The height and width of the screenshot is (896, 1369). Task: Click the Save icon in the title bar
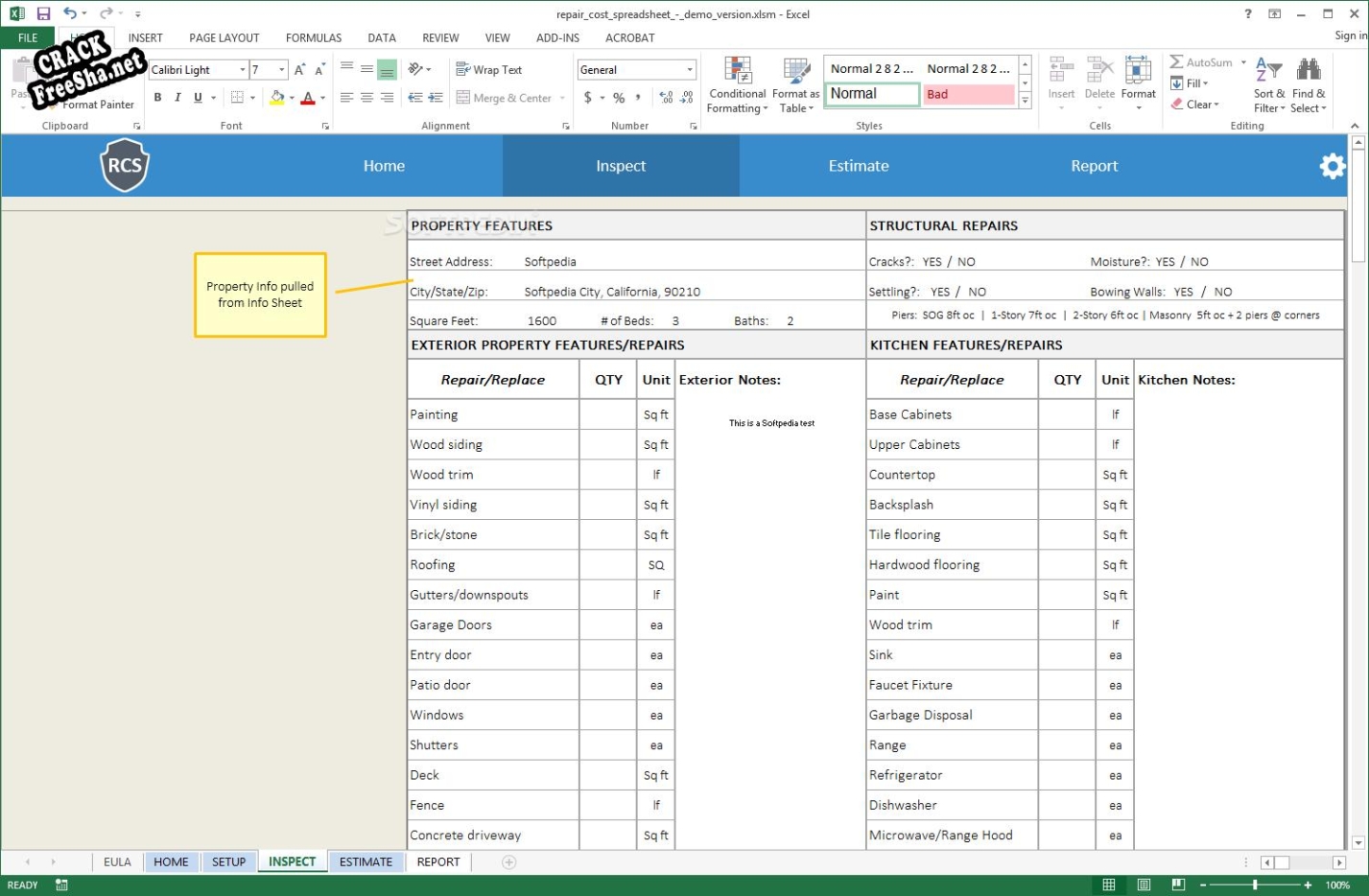(43, 13)
